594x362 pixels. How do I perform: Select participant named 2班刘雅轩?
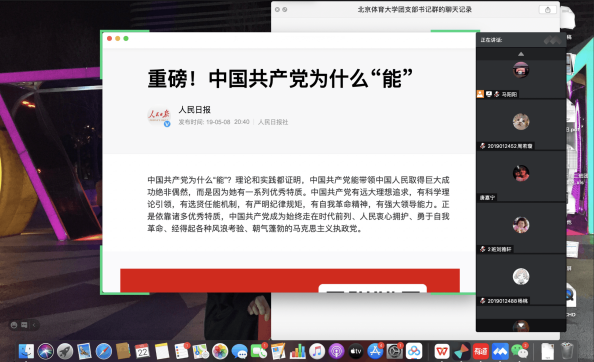(499, 249)
